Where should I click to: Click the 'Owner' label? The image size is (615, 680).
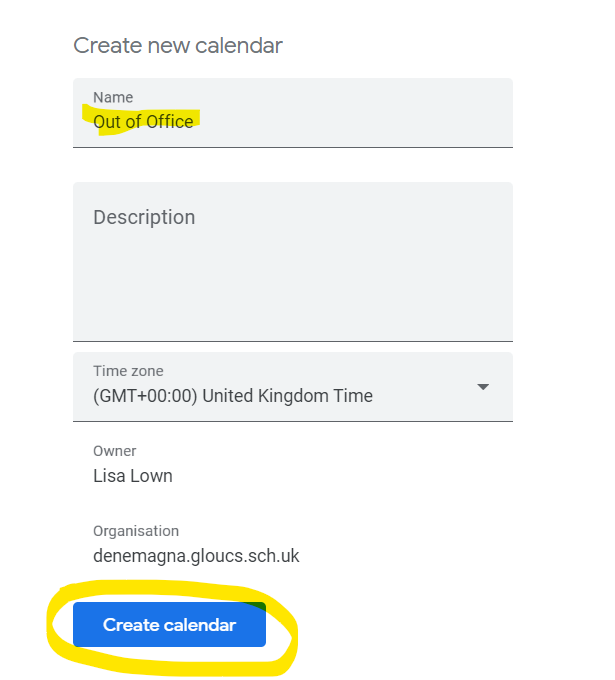(x=114, y=451)
